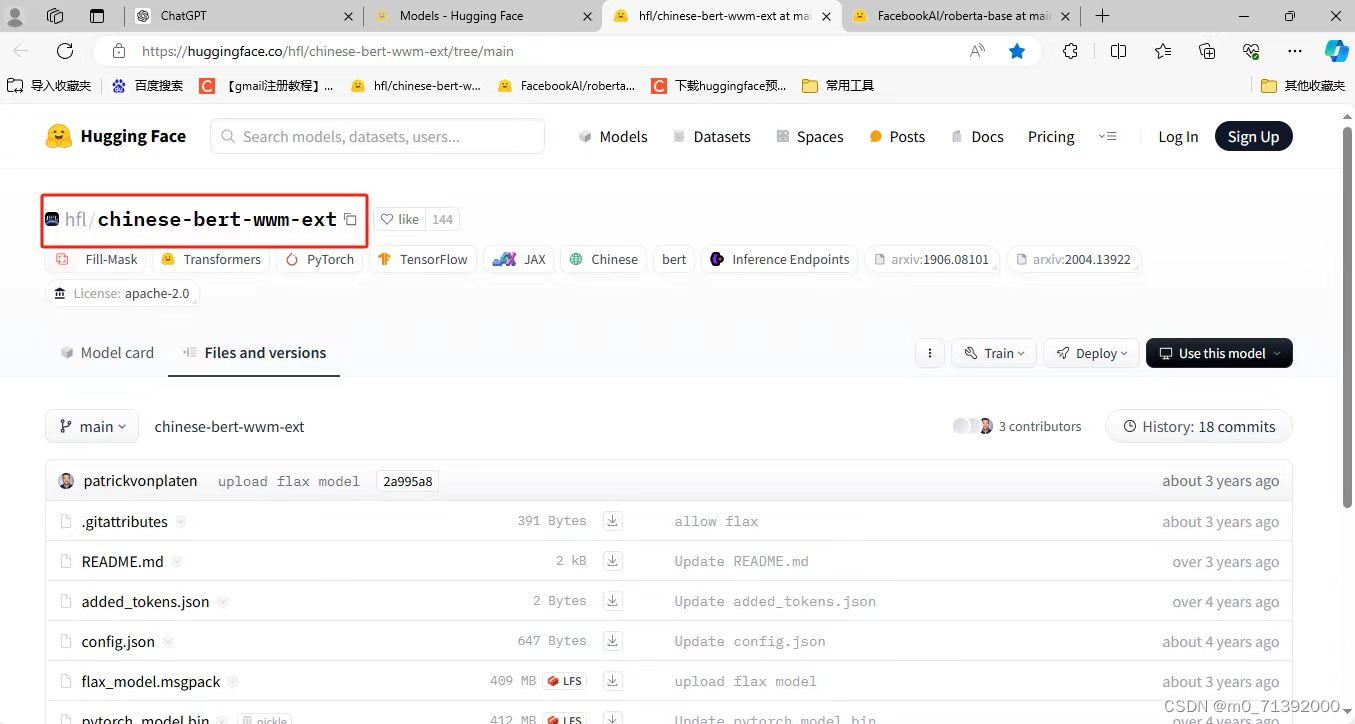Open Datasets in navigation bar
The image size is (1355, 724).
(711, 137)
